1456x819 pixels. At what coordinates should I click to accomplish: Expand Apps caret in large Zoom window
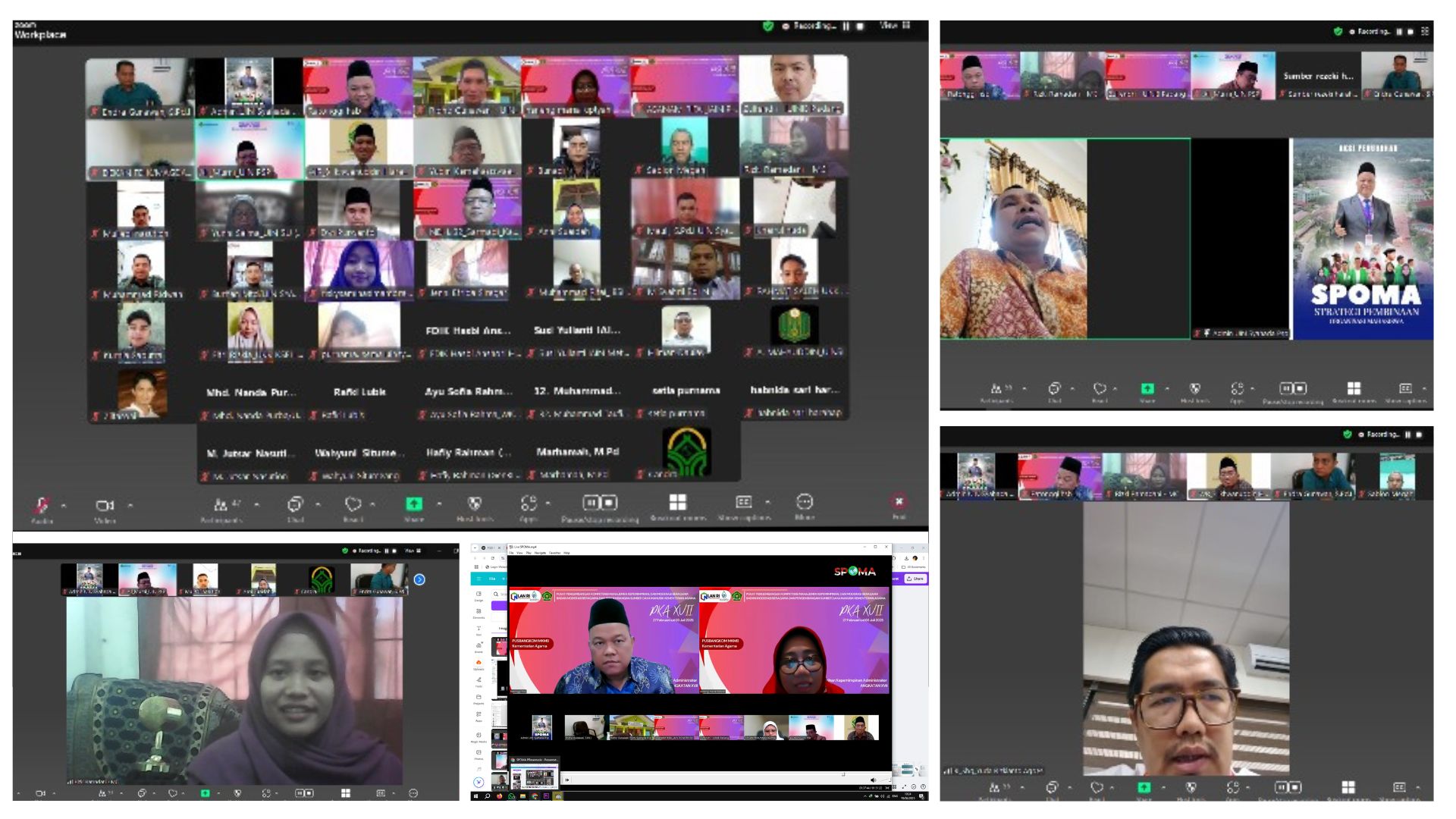click(548, 504)
